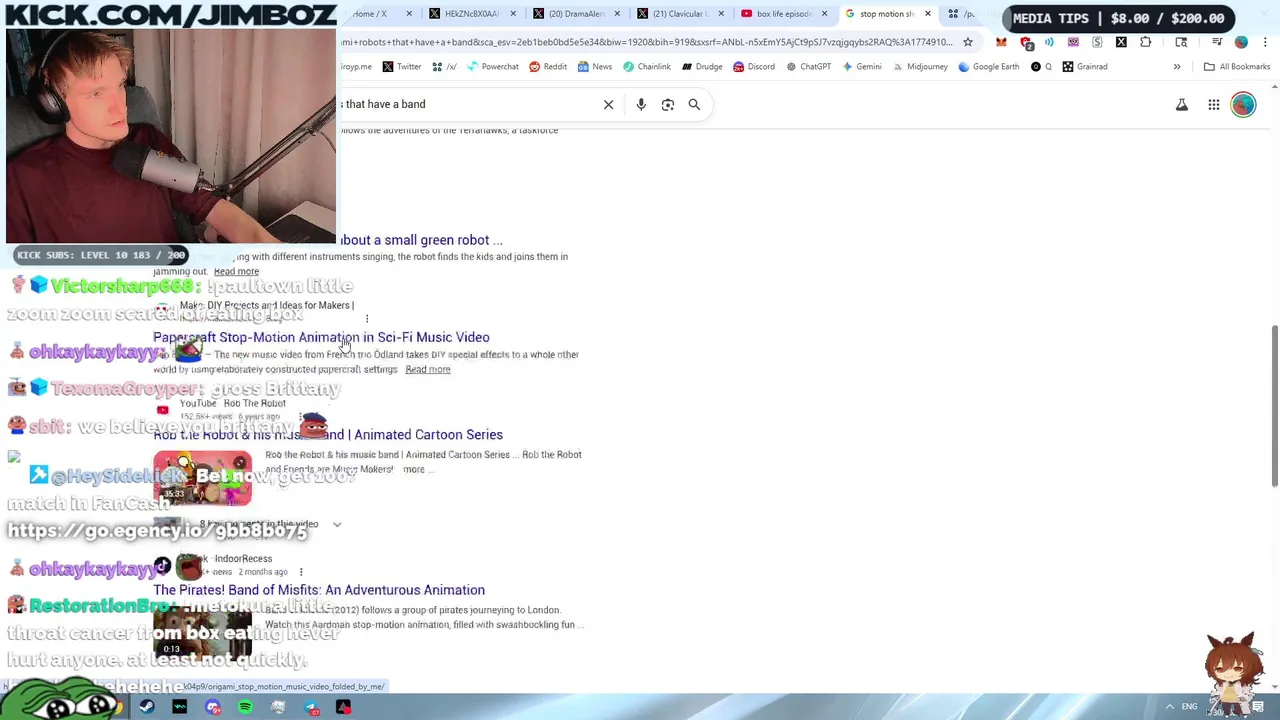Open the Google apps grid
The height and width of the screenshot is (720, 1280).
tap(1214, 105)
